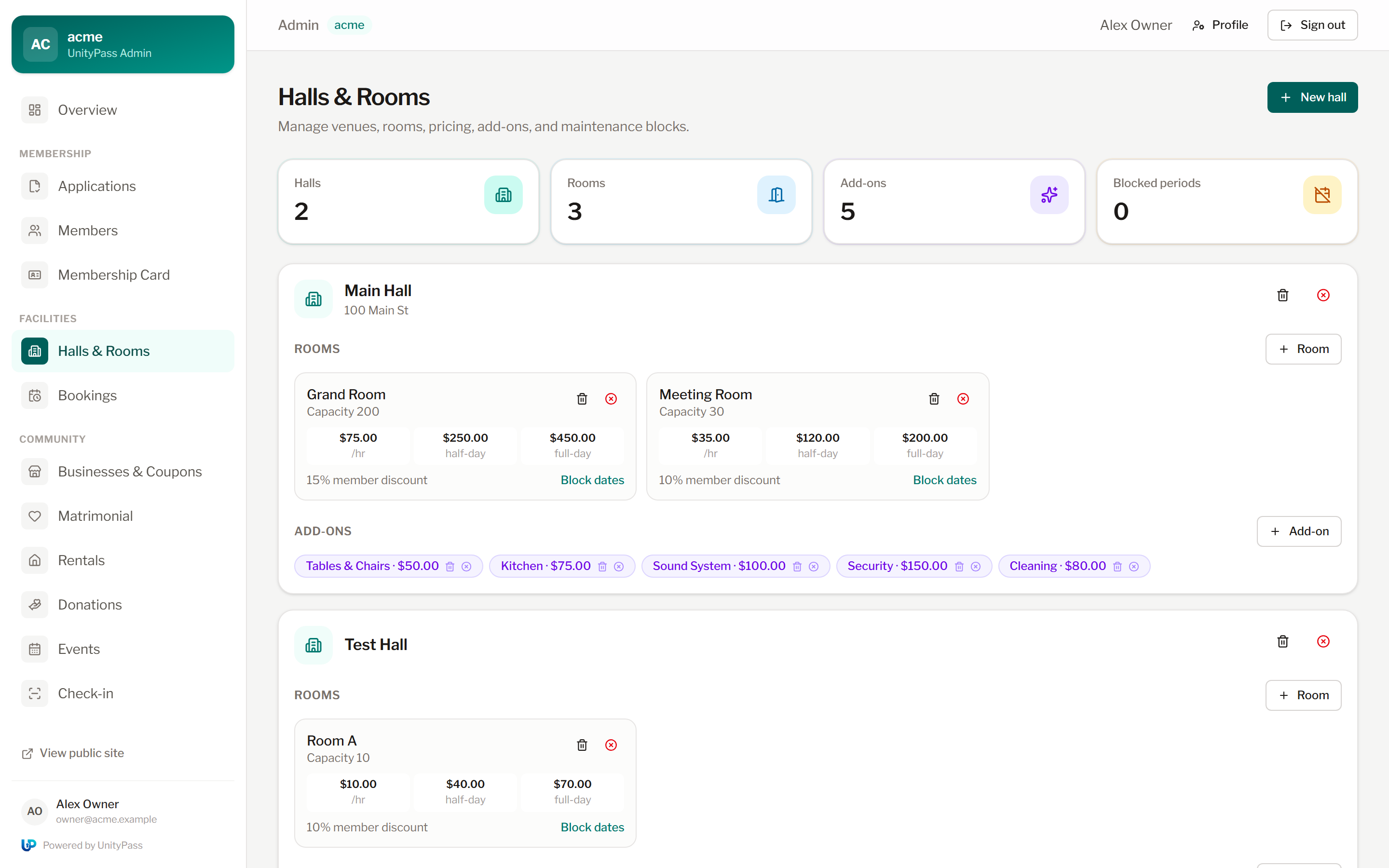The width and height of the screenshot is (1389, 868).
Task: Click the Blocked periods calendar icon
Action: click(1322, 195)
